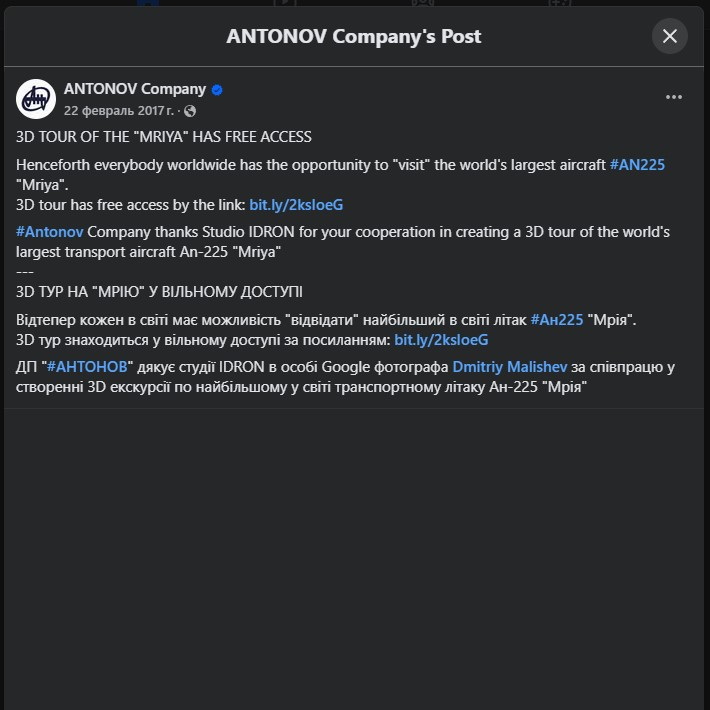
Task: Click the blue verified badge icon
Action: coord(217,89)
